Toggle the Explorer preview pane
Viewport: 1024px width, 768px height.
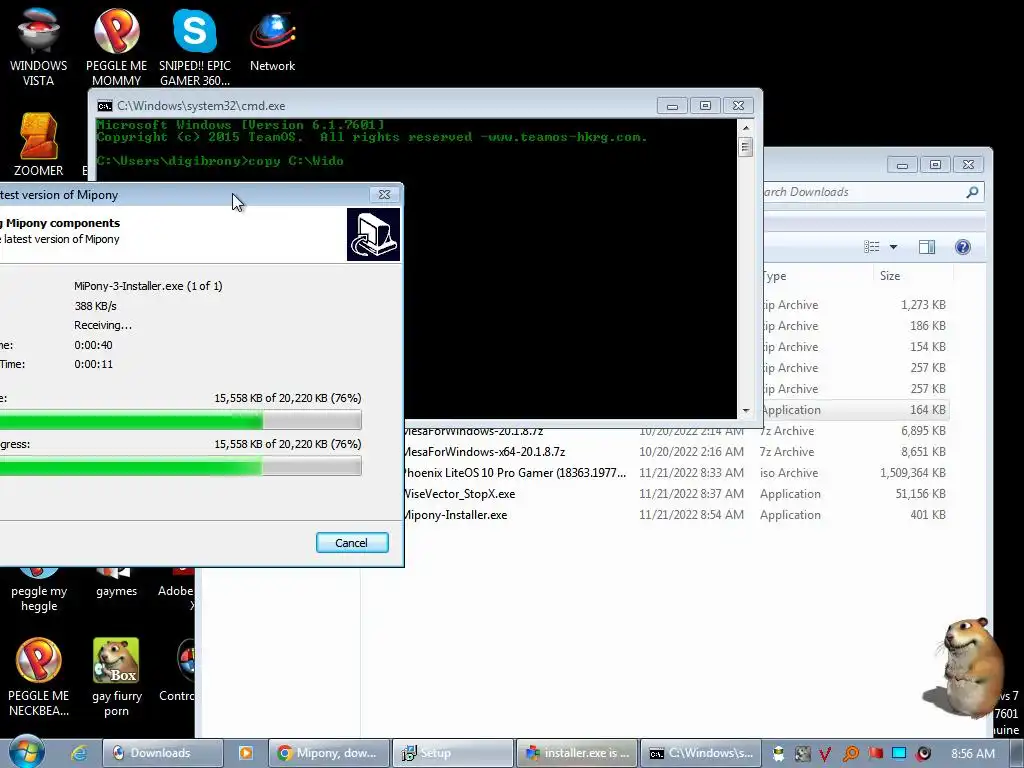[927, 247]
